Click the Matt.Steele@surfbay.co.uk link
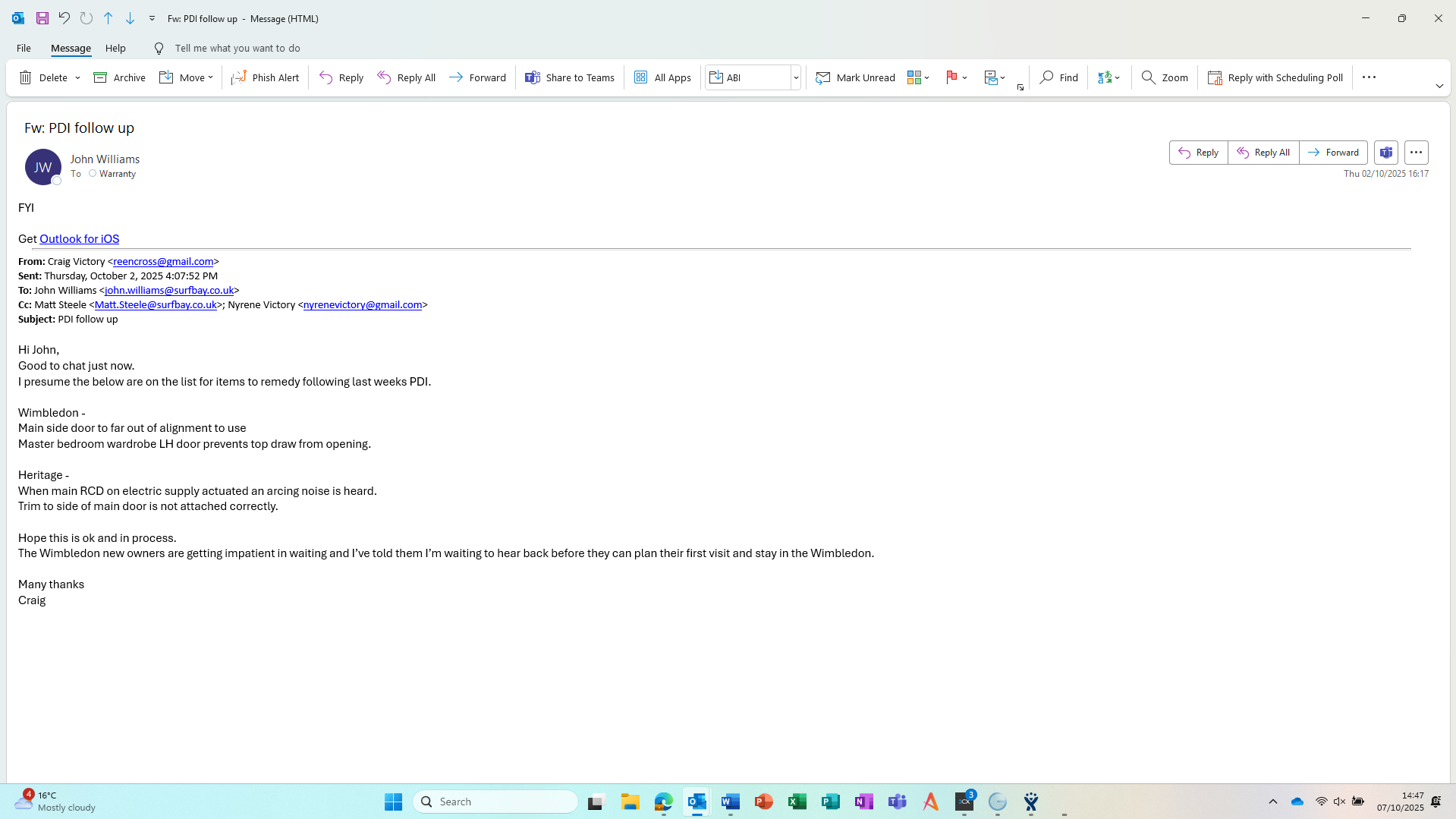The height and width of the screenshot is (819, 1456). (156, 304)
